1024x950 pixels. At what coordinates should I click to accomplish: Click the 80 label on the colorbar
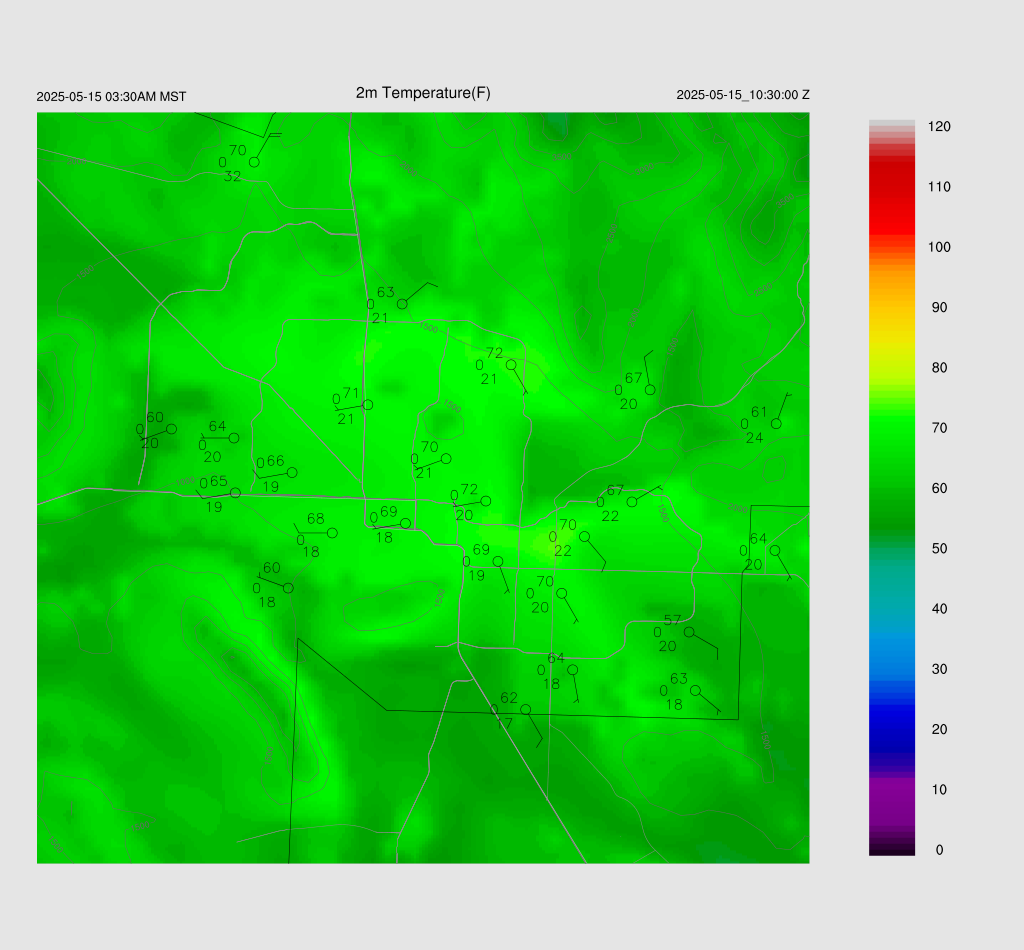939,368
